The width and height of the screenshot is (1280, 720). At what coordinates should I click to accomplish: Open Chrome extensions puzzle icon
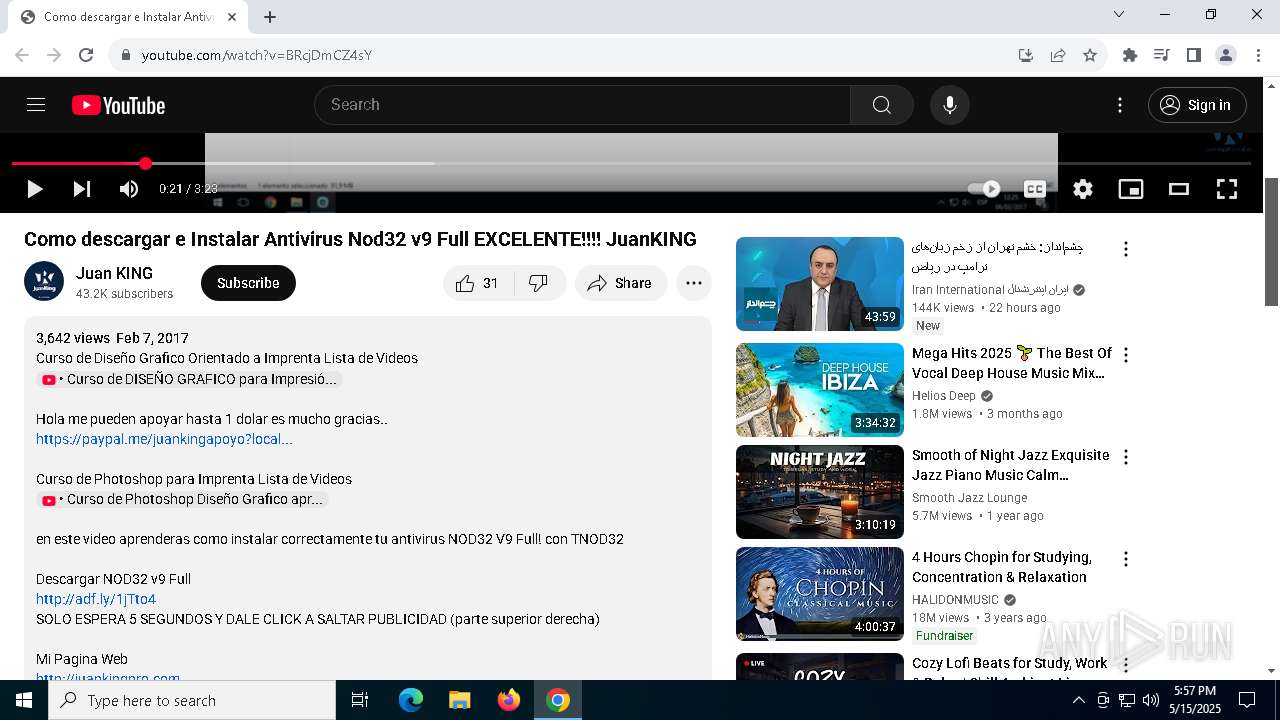tap(1130, 55)
